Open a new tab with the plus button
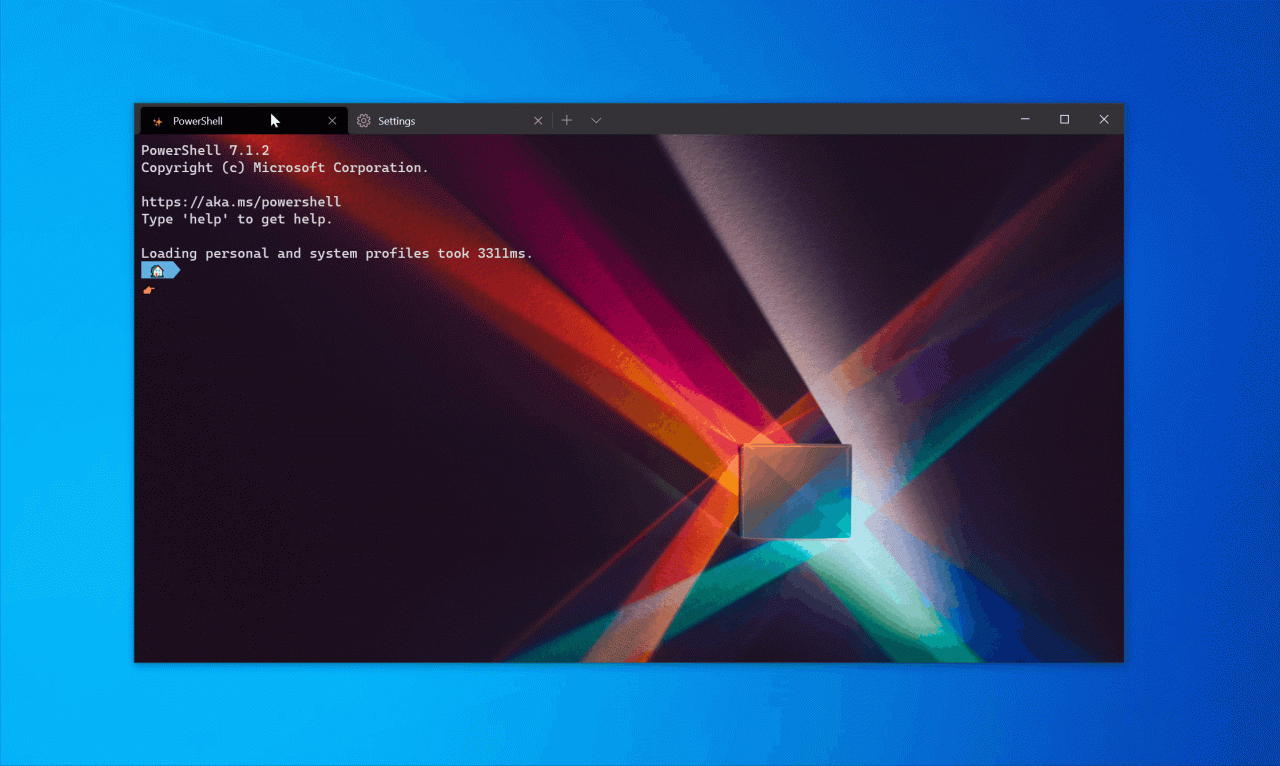Viewport: 1280px width, 766px height. point(566,119)
